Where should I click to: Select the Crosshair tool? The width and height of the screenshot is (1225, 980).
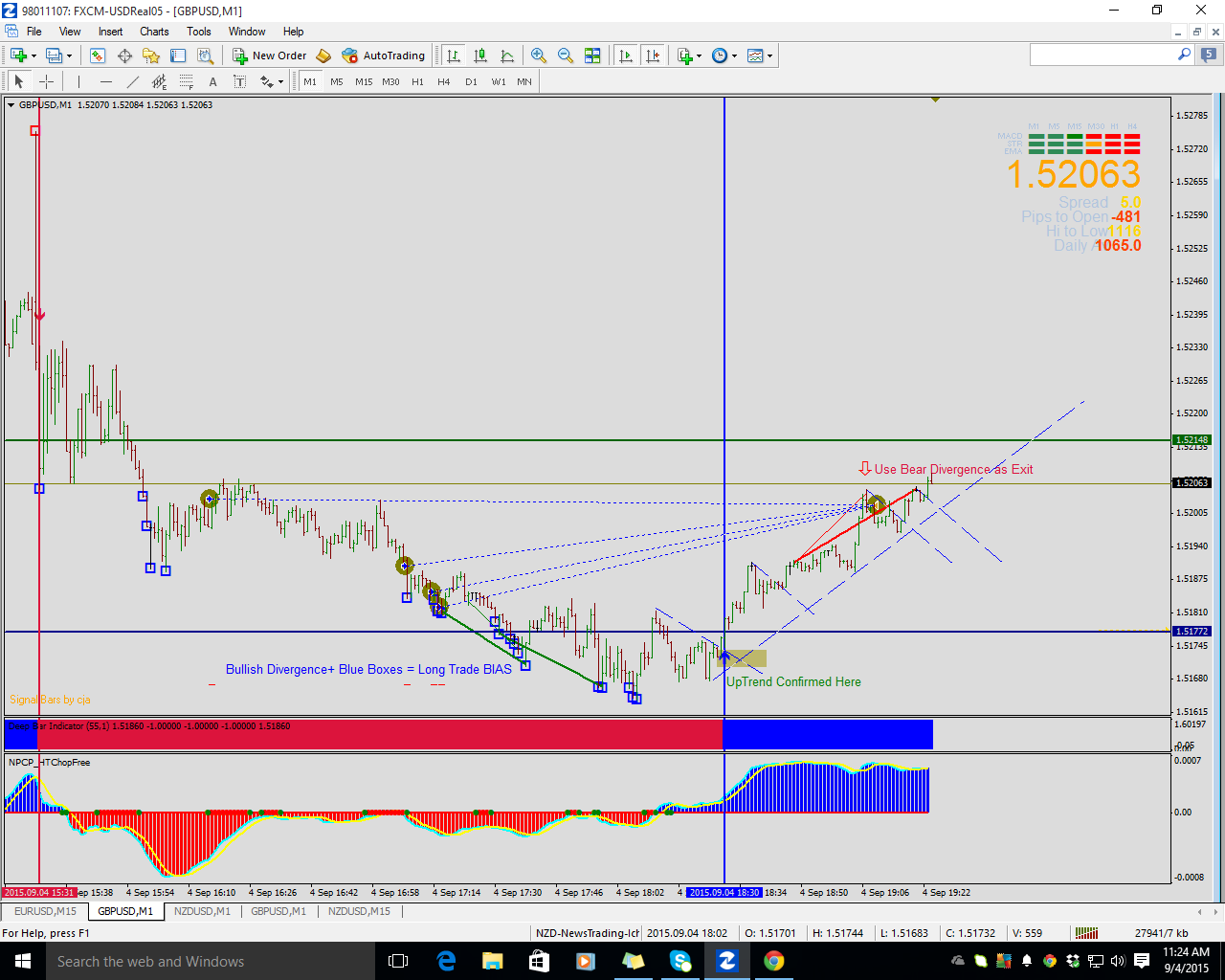click(x=46, y=81)
